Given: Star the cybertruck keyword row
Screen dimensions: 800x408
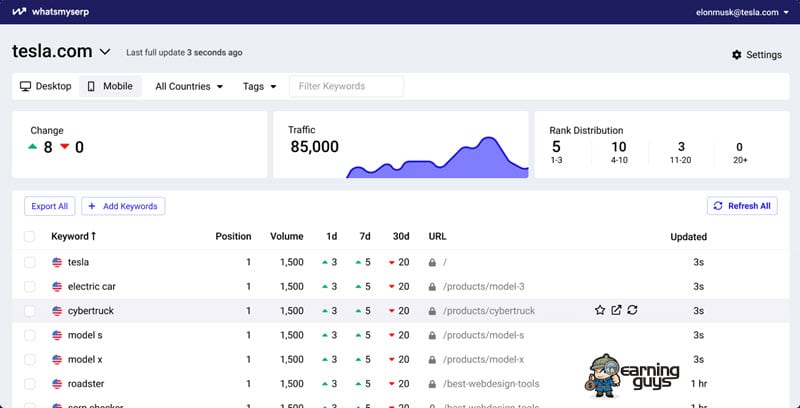Looking at the screenshot, I should (x=600, y=310).
